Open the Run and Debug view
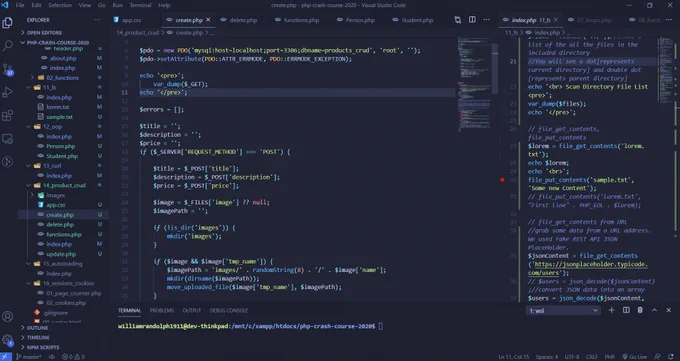The width and height of the screenshot is (680, 361). point(7,92)
